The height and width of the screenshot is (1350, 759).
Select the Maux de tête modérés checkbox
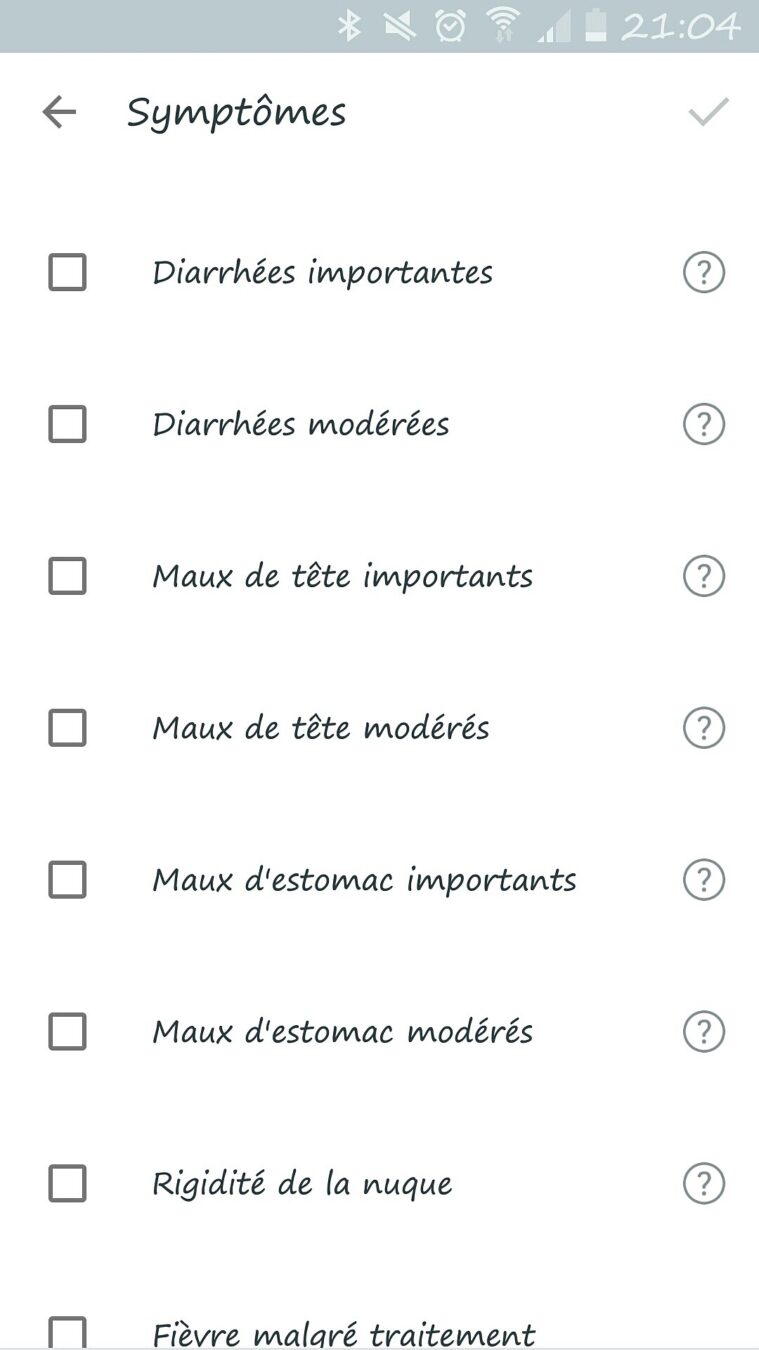coord(67,728)
